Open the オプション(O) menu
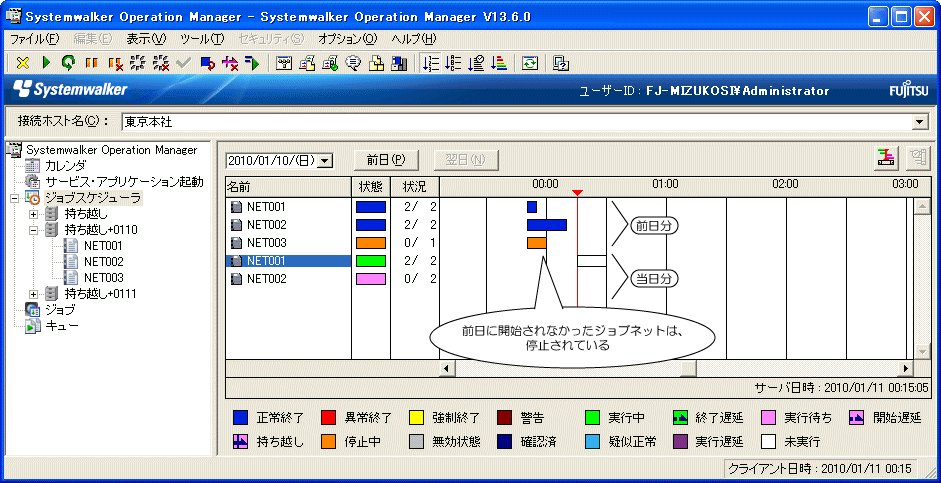Viewport: 941px width, 483px height. click(x=347, y=39)
